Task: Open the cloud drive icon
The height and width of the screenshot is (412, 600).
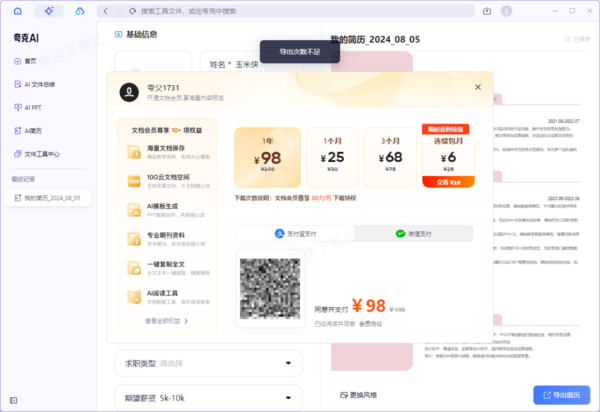Action: coord(80,11)
